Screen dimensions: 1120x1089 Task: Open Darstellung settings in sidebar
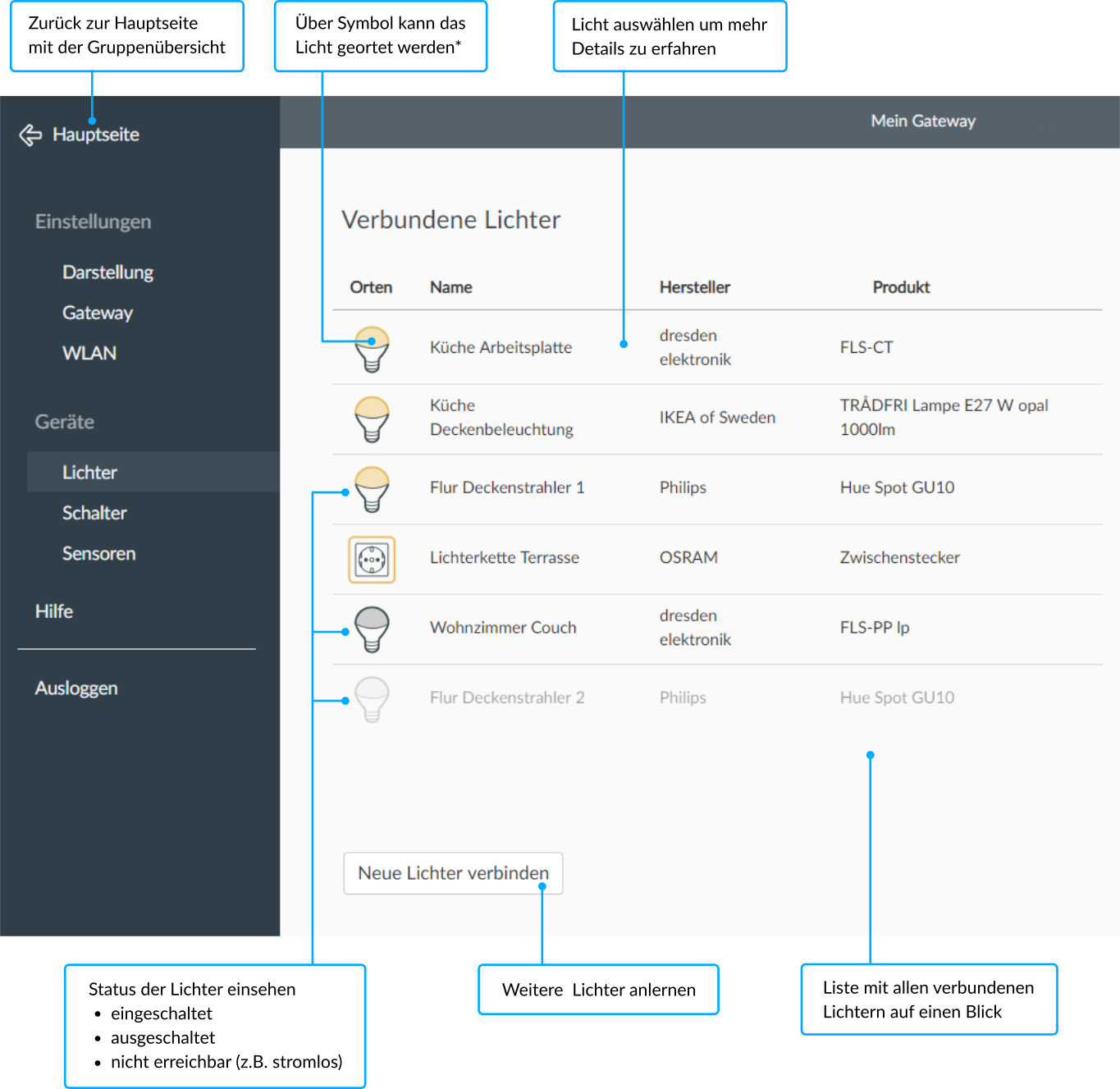(x=107, y=272)
